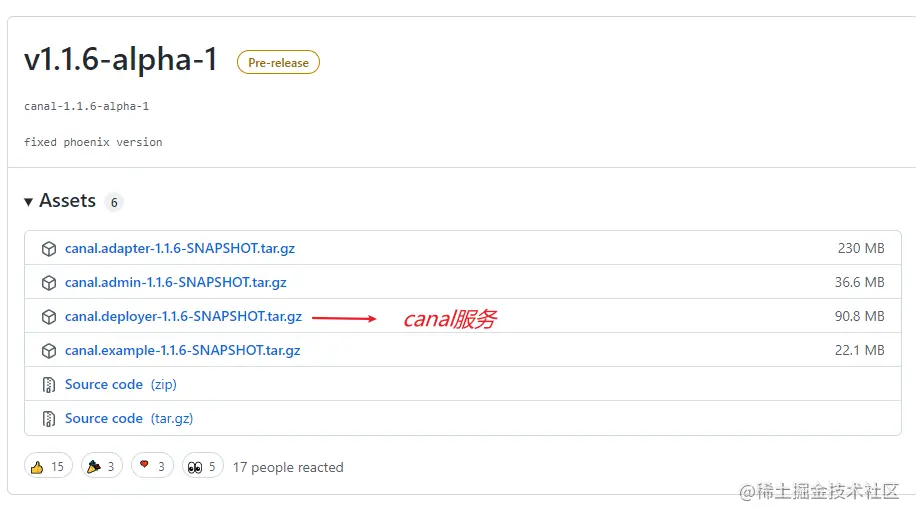Click the Assets count badge 6
The height and width of the screenshot is (518, 916).
(x=114, y=203)
